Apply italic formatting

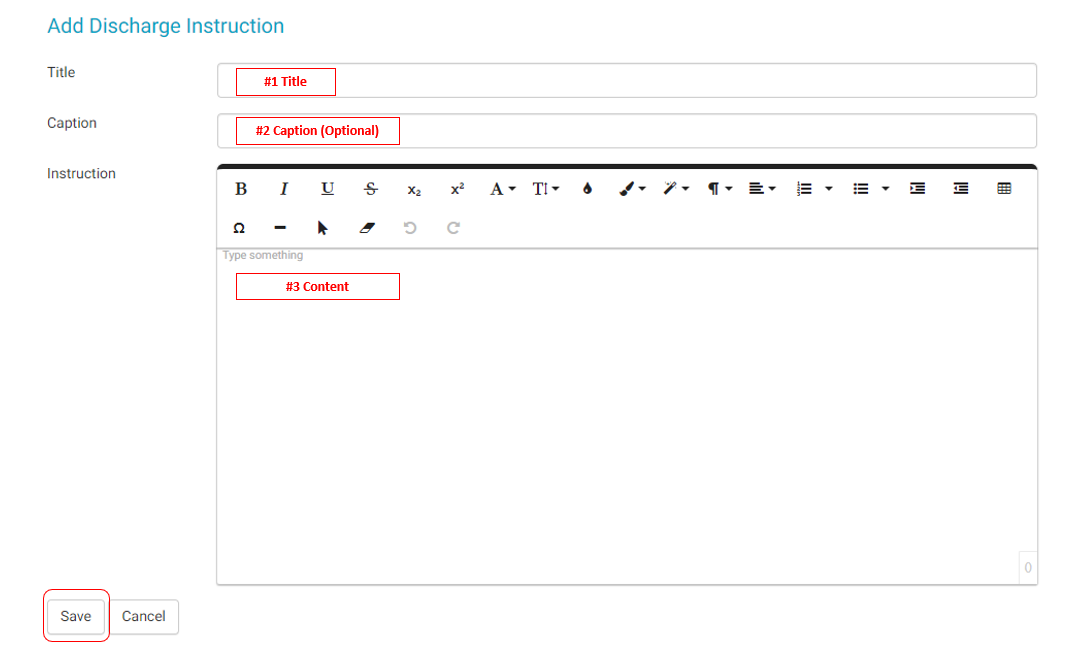coord(284,189)
